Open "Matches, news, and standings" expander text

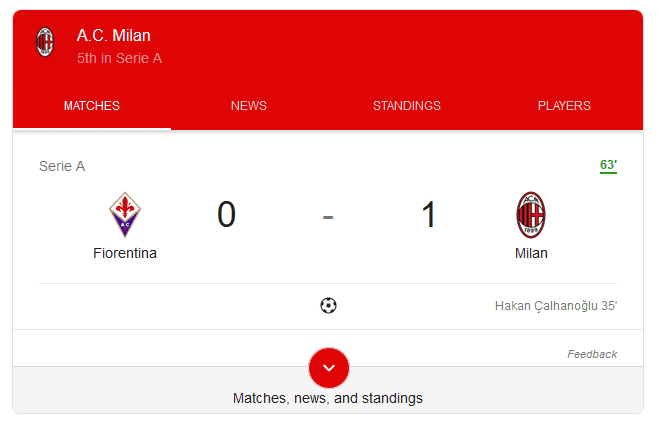[x=328, y=398]
